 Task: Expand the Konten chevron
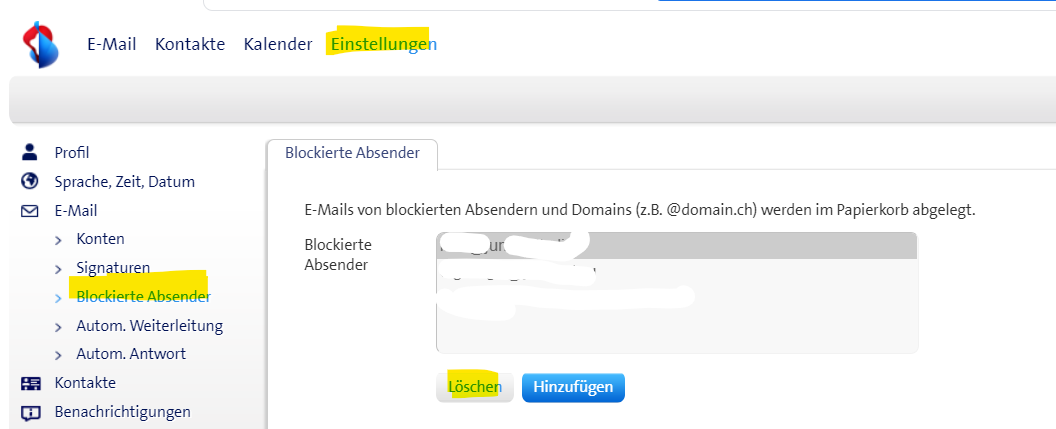(x=58, y=240)
